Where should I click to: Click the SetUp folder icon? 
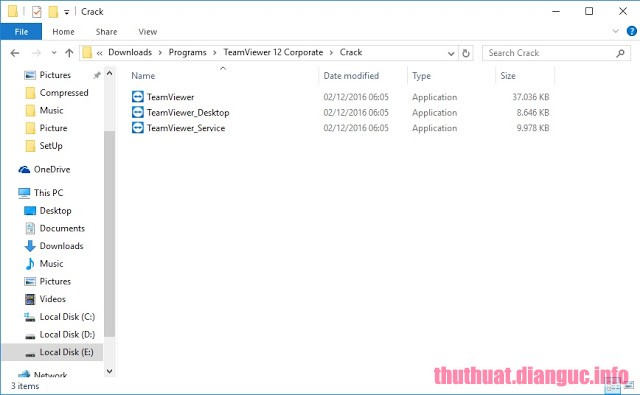30,146
